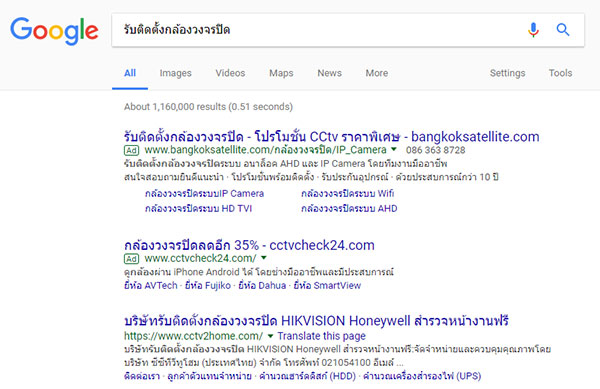Viewport: 600px width, 389px height.
Task: Click phone number 086 363 8728
Action: point(435,150)
